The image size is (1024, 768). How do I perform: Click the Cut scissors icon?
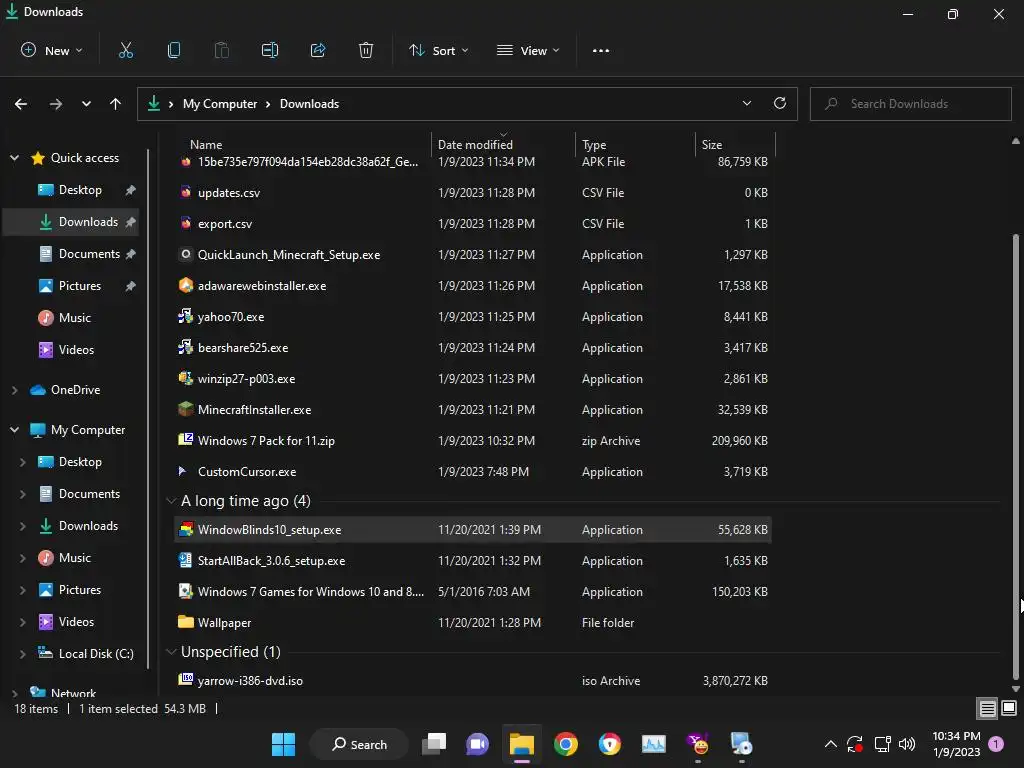click(125, 50)
